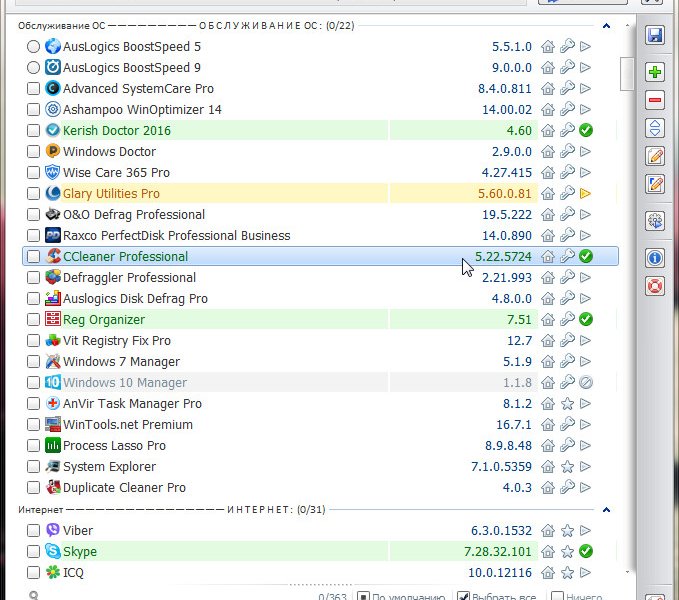Screen dimensions: 679x600
Task: Collapse the Обслуживание ОС group
Action: coord(606,26)
